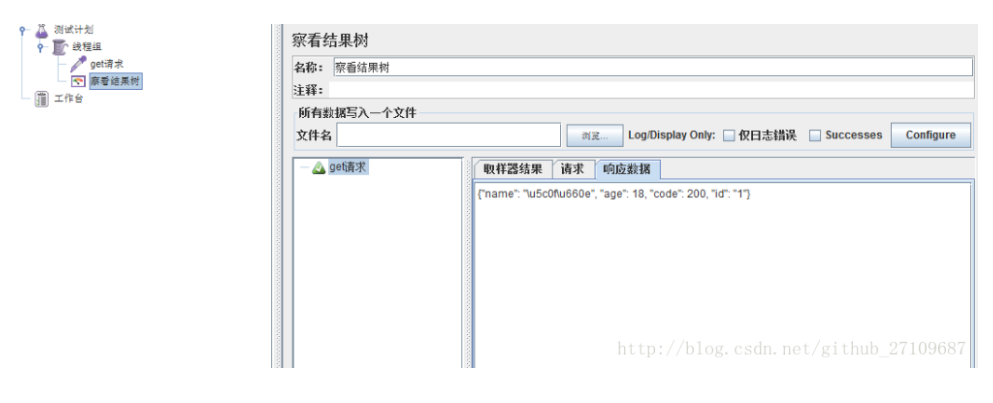
Task: Select 工作台 in the test tree
Action: click(68, 99)
